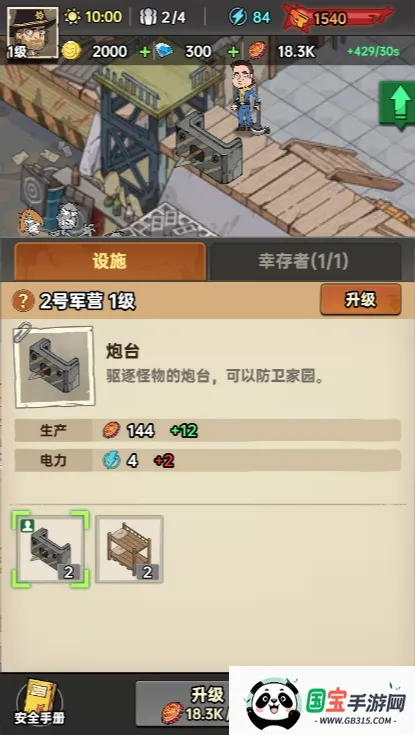
Task: Select the bunk bed facility thumbnail
Action: coord(129,548)
